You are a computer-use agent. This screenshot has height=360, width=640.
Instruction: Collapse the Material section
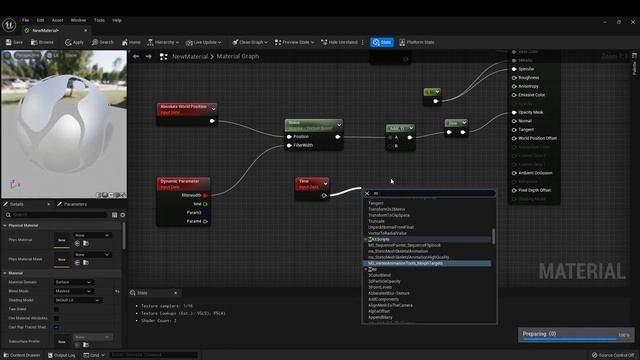(x=5, y=273)
